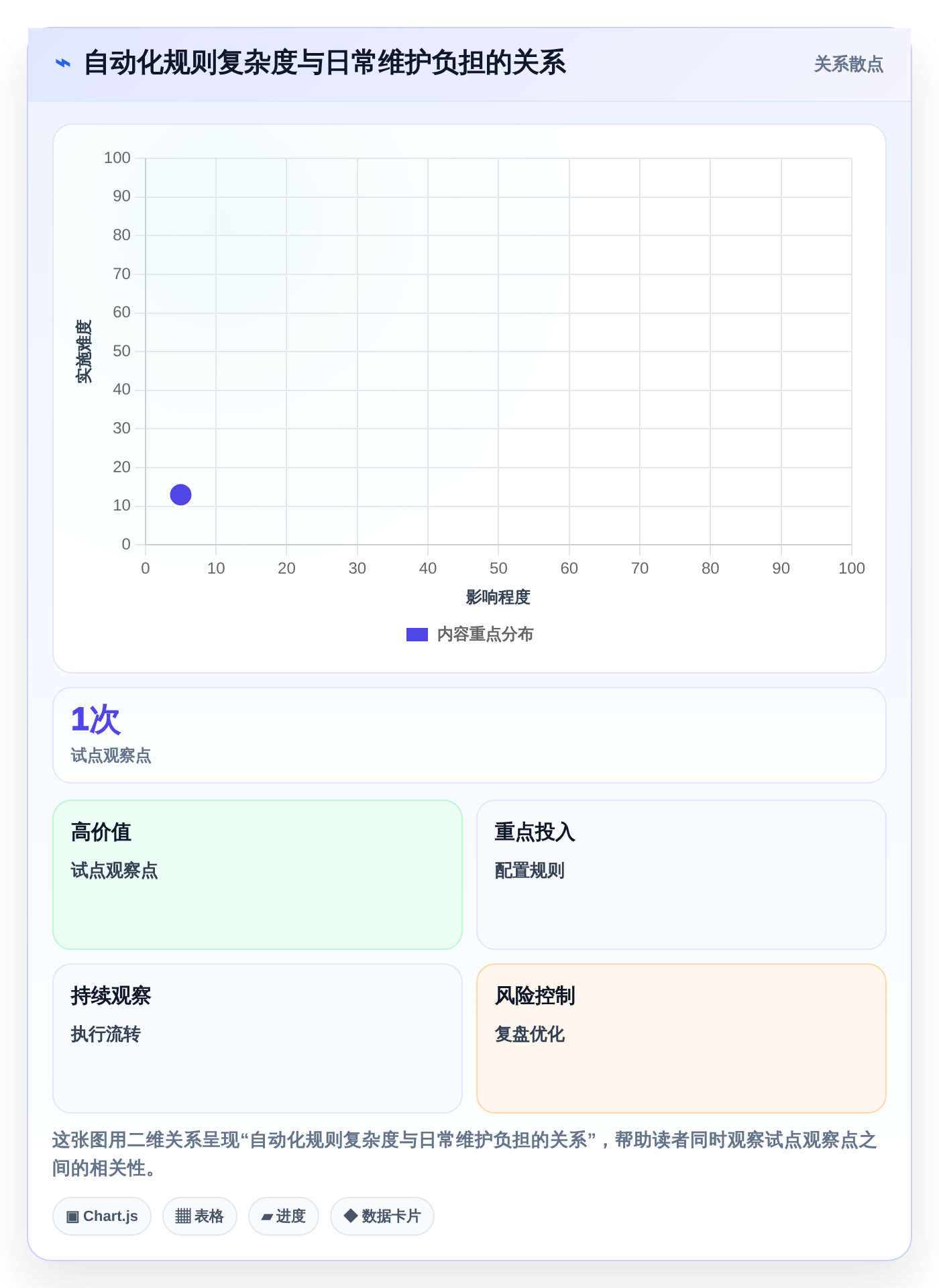This screenshot has height=1288, width=939.
Task: Select the 高价值 quadrant card
Action: coord(258,875)
